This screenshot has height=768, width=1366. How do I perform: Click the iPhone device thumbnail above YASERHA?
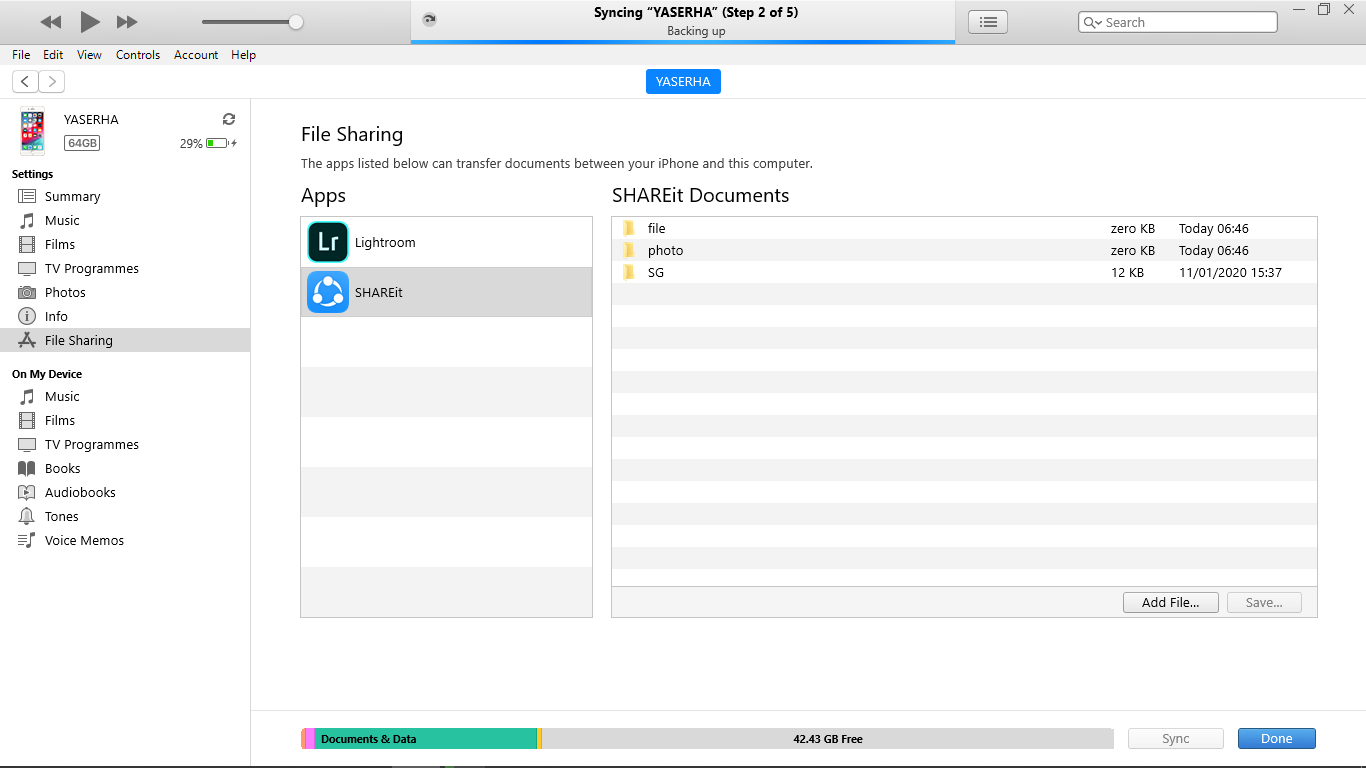[x=32, y=130]
